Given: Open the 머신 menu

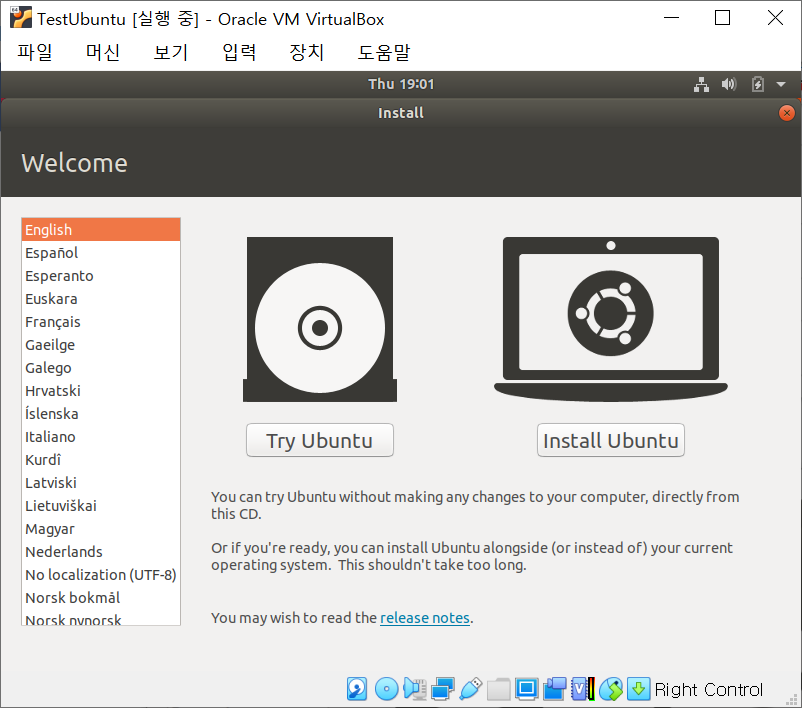Looking at the screenshot, I should (x=103, y=52).
